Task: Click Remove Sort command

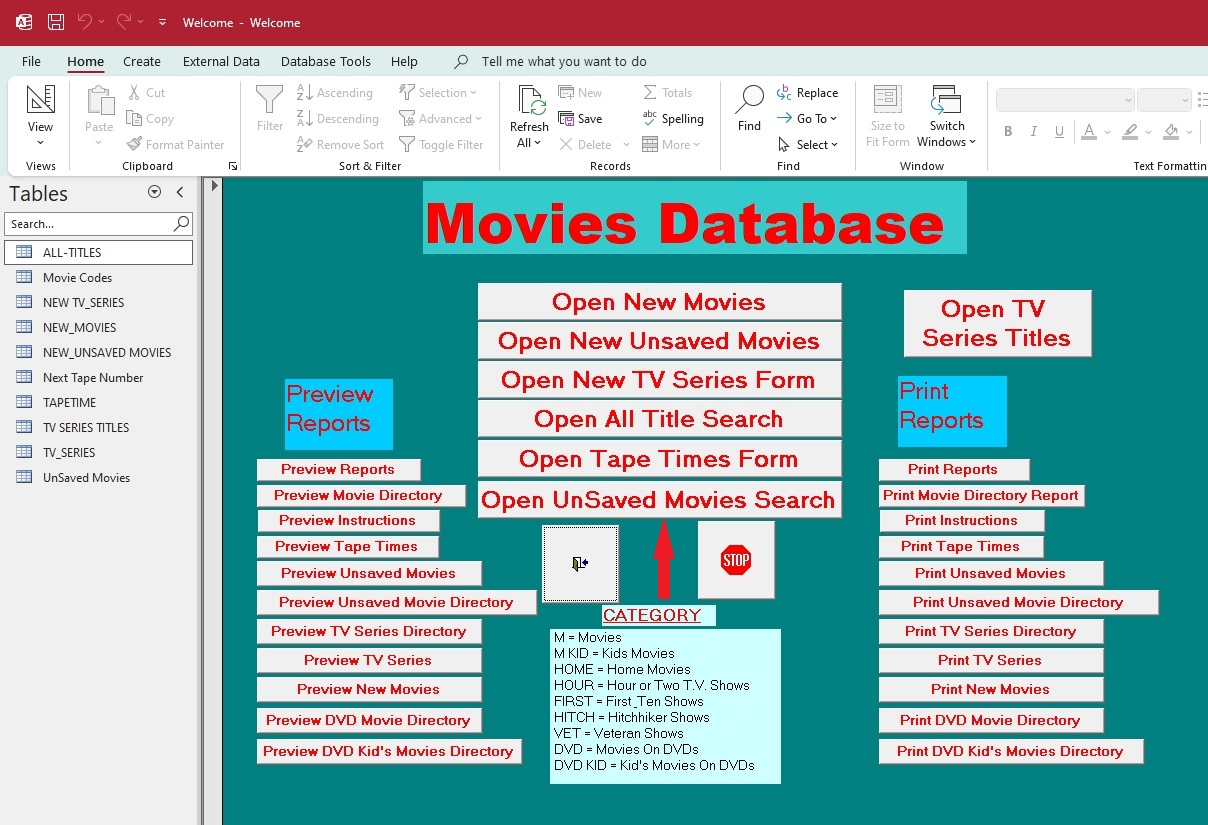Action: coord(340,145)
